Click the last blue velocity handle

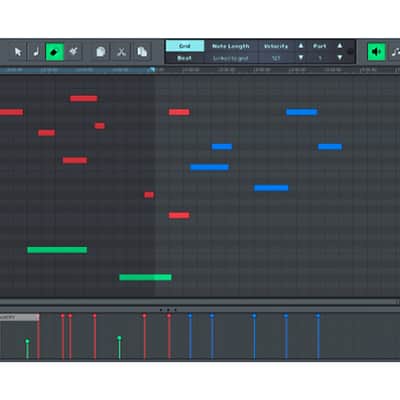click(318, 315)
